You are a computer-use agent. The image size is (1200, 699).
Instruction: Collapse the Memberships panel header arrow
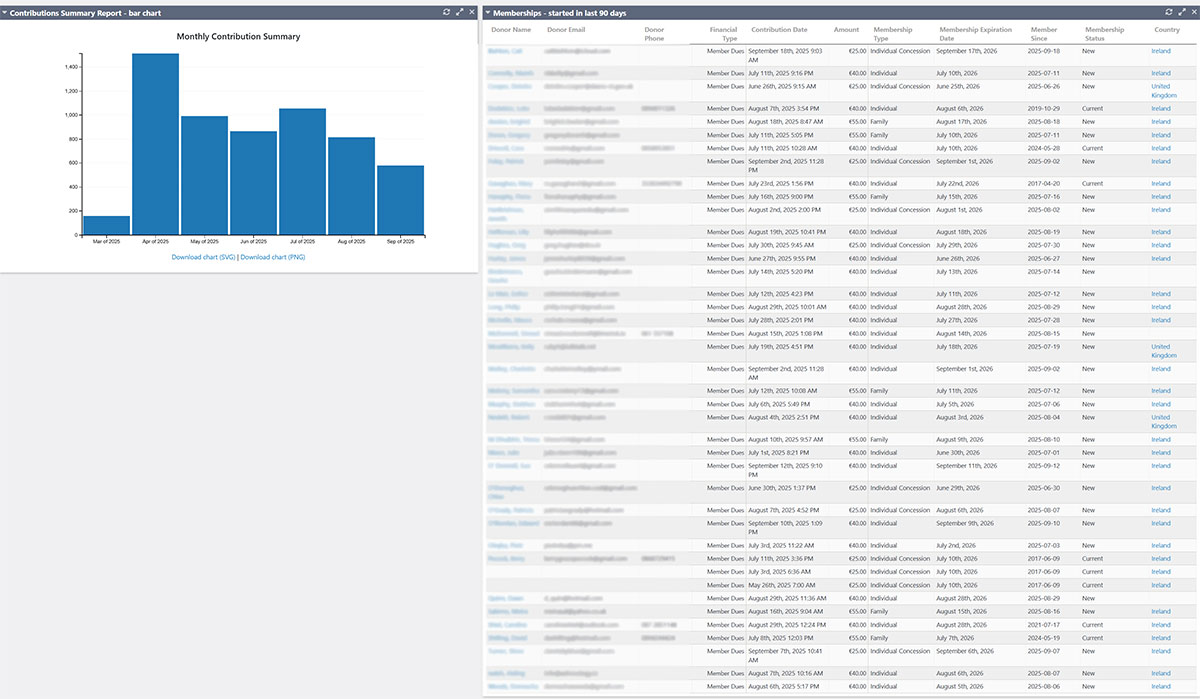(x=487, y=13)
